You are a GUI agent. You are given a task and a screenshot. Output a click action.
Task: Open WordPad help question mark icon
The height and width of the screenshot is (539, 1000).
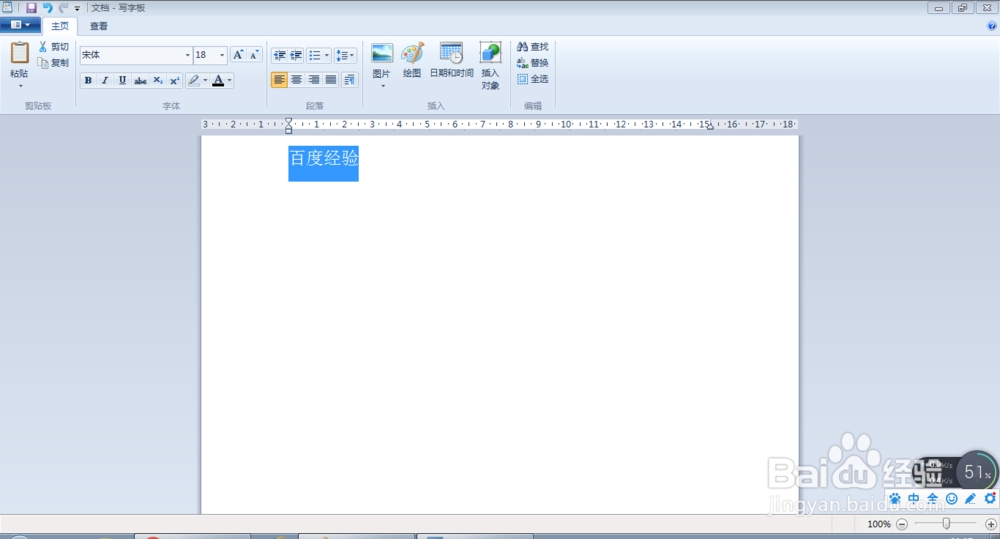[992, 26]
